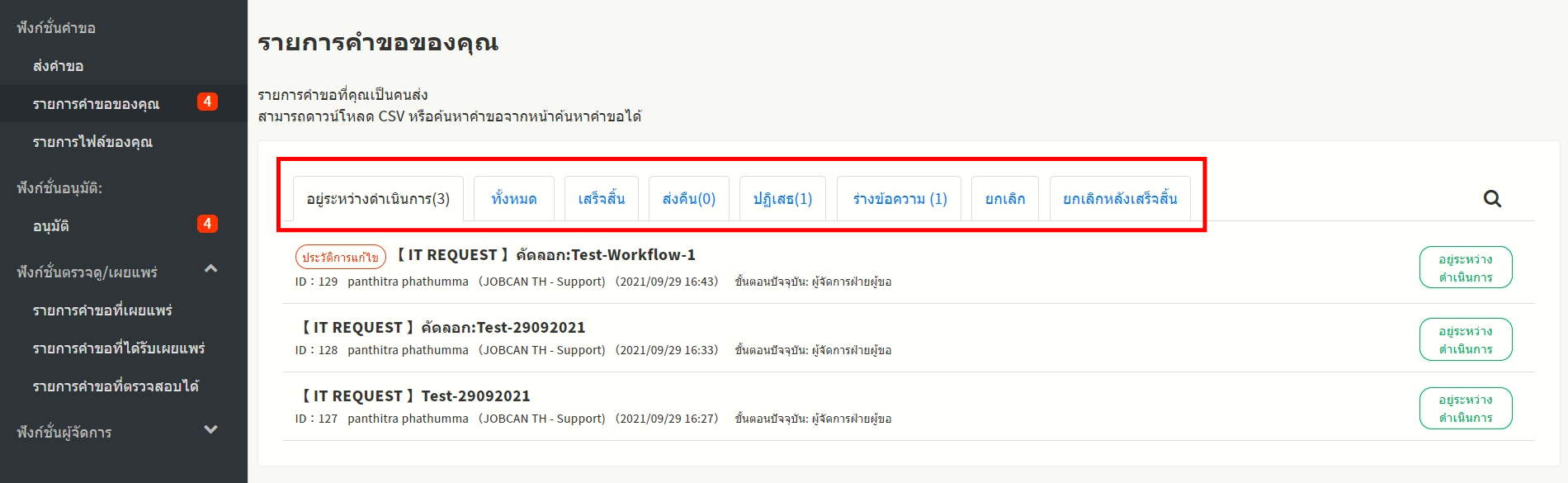
Task: Select the ส่งคืน(0) tab
Action: [x=688, y=199]
